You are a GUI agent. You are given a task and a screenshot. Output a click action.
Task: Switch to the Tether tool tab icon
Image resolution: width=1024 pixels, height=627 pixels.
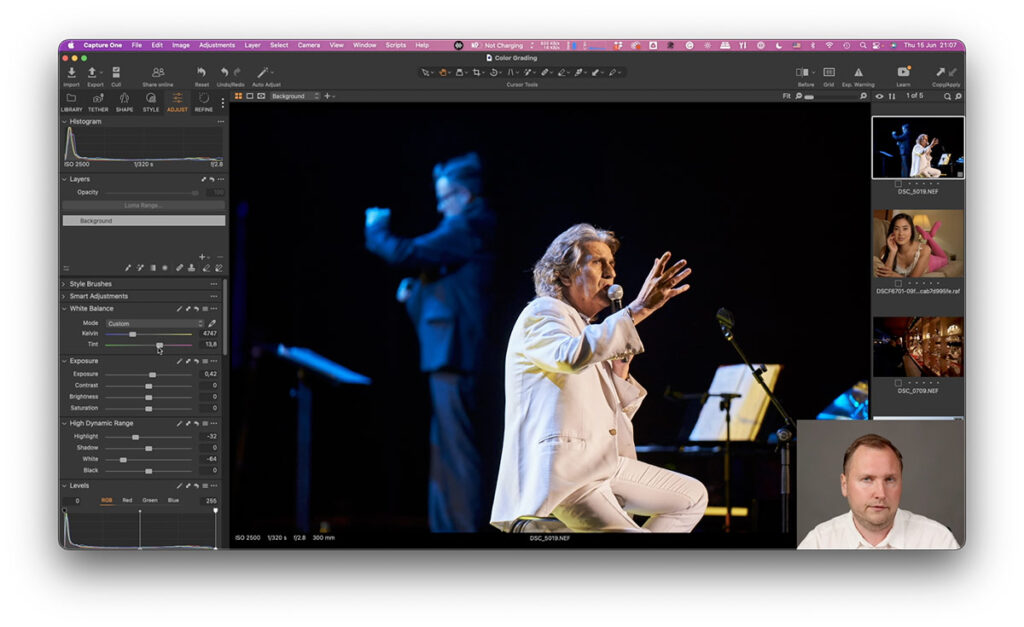click(96, 98)
